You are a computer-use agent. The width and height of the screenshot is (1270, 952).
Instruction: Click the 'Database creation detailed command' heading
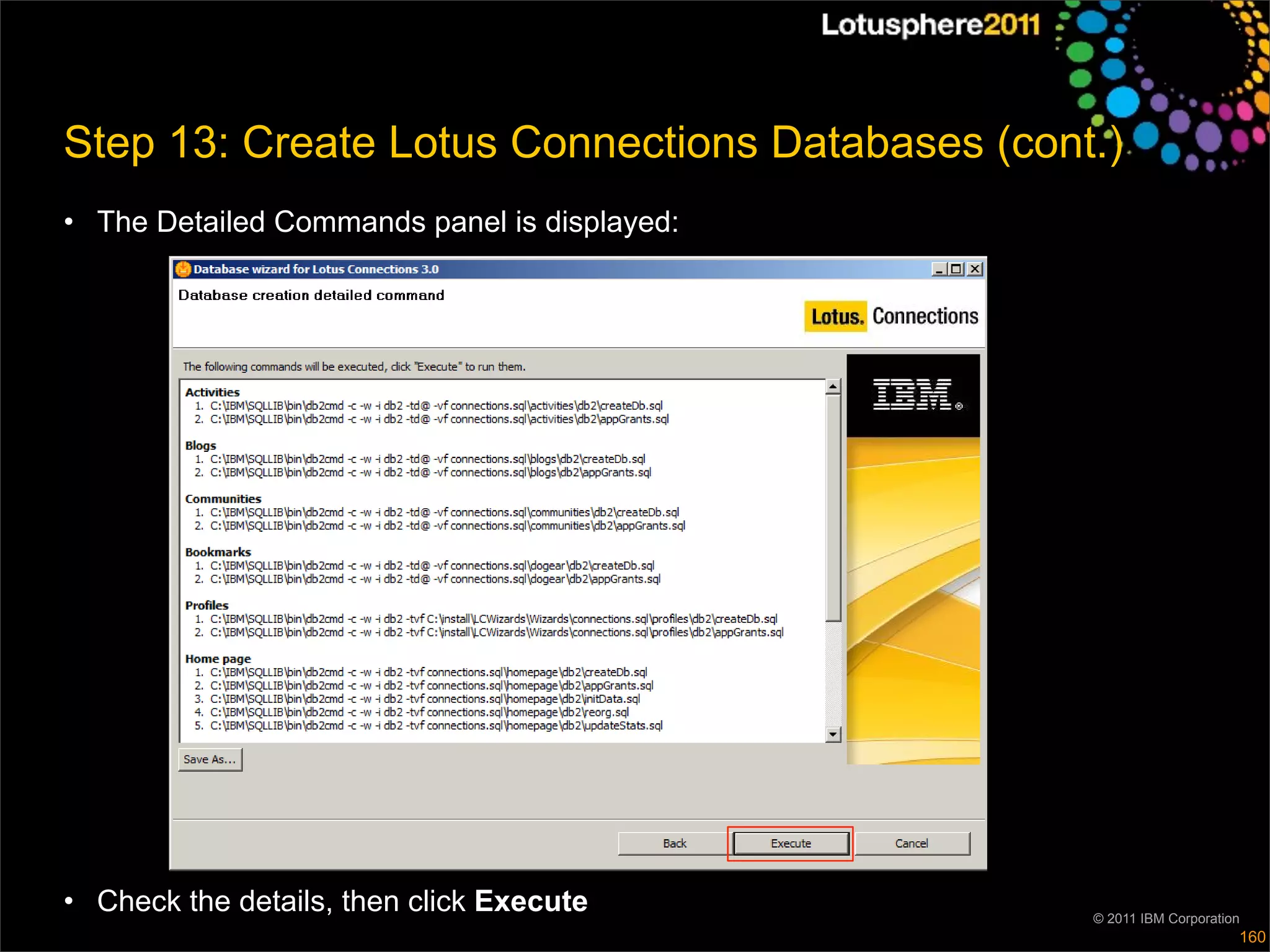pos(311,296)
